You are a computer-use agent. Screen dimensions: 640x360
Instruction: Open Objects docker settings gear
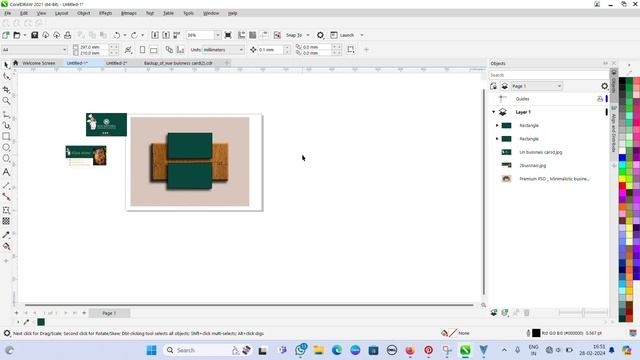[x=604, y=86]
